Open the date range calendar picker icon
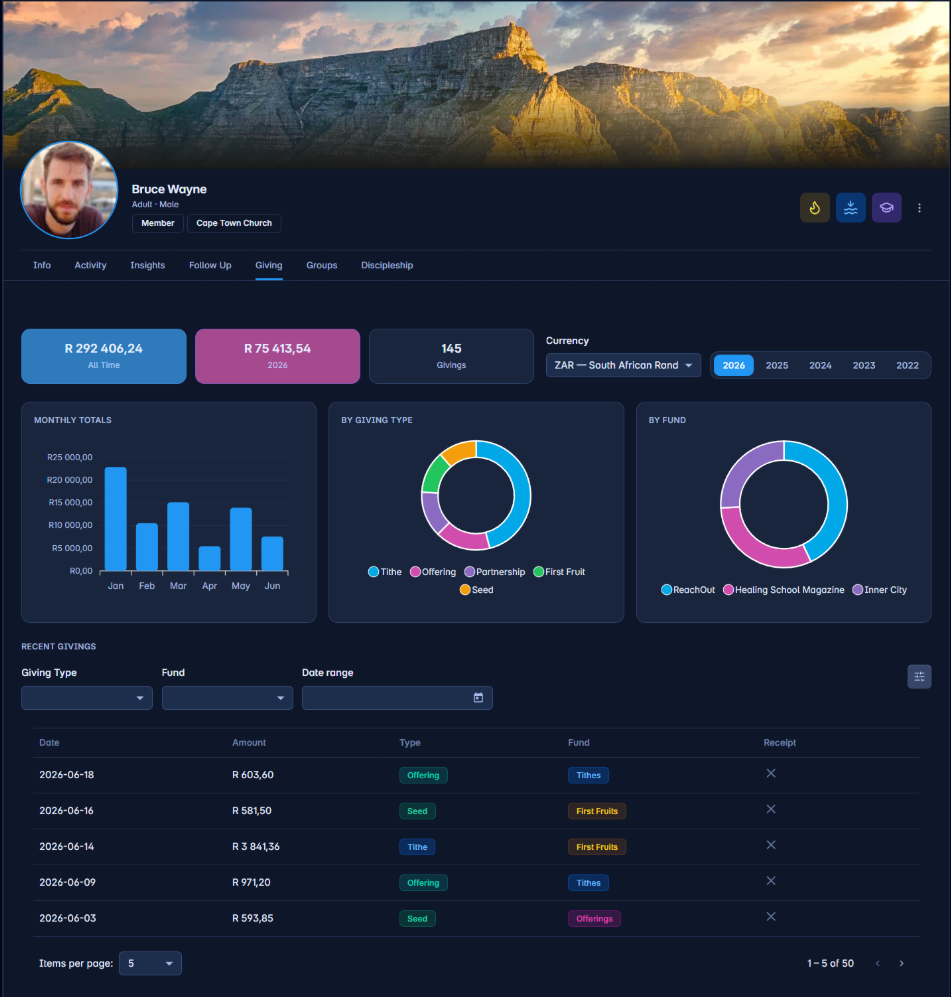Screen dimensions: 951x997 click(479, 698)
